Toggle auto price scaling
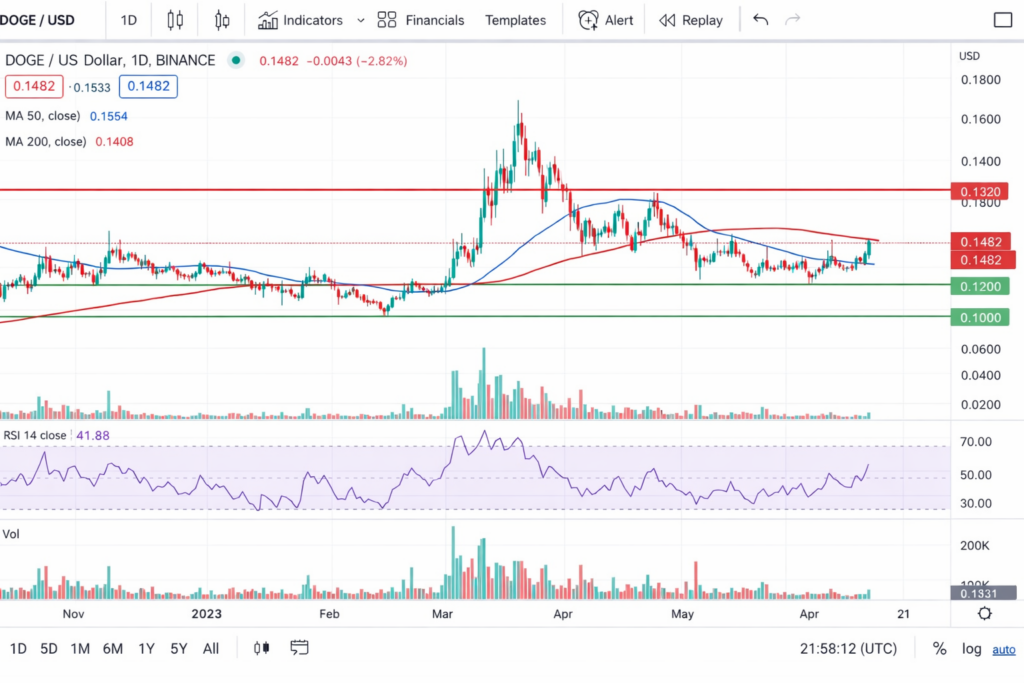 coord(1004,650)
